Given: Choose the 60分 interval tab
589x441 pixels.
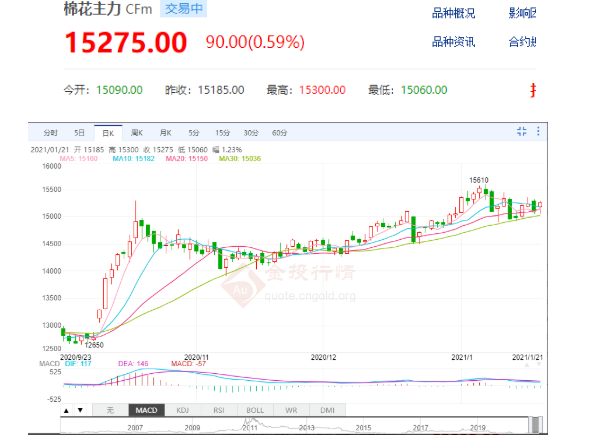Looking at the screenshot, I should [x=279, y=133].
